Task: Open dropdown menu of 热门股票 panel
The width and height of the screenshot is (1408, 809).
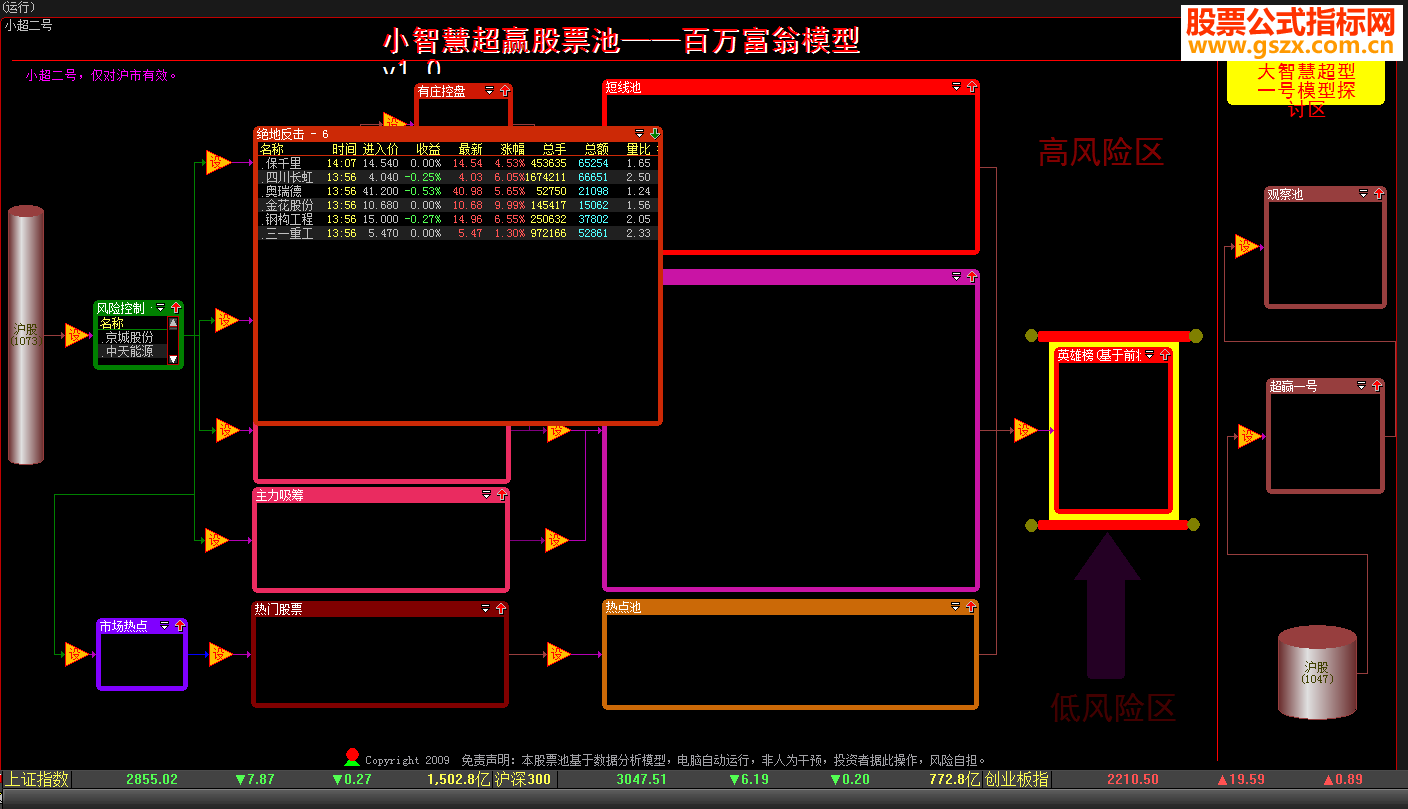Action: [x=486, y=608]
